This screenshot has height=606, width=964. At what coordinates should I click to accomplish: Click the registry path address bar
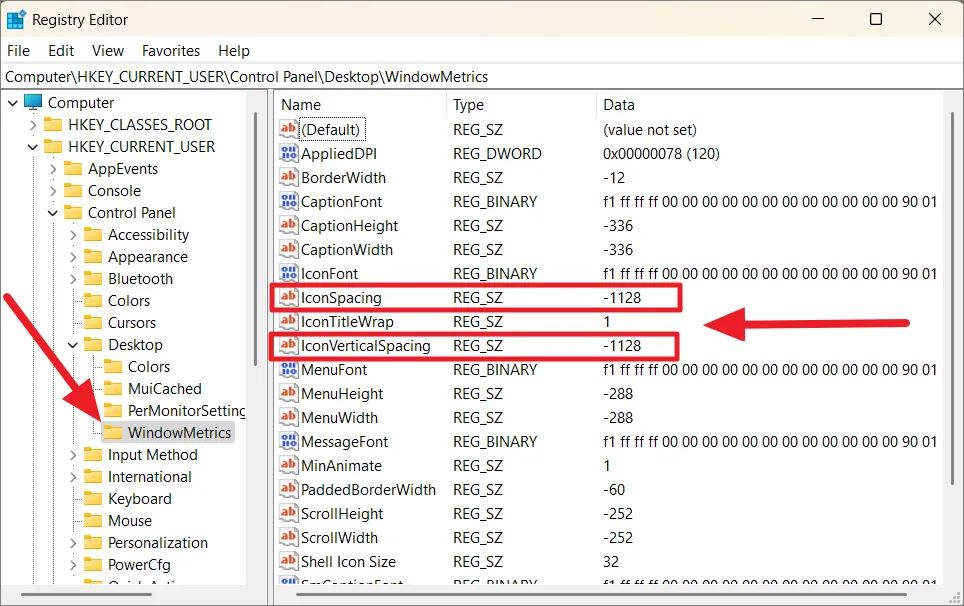[x=480, y=76]
